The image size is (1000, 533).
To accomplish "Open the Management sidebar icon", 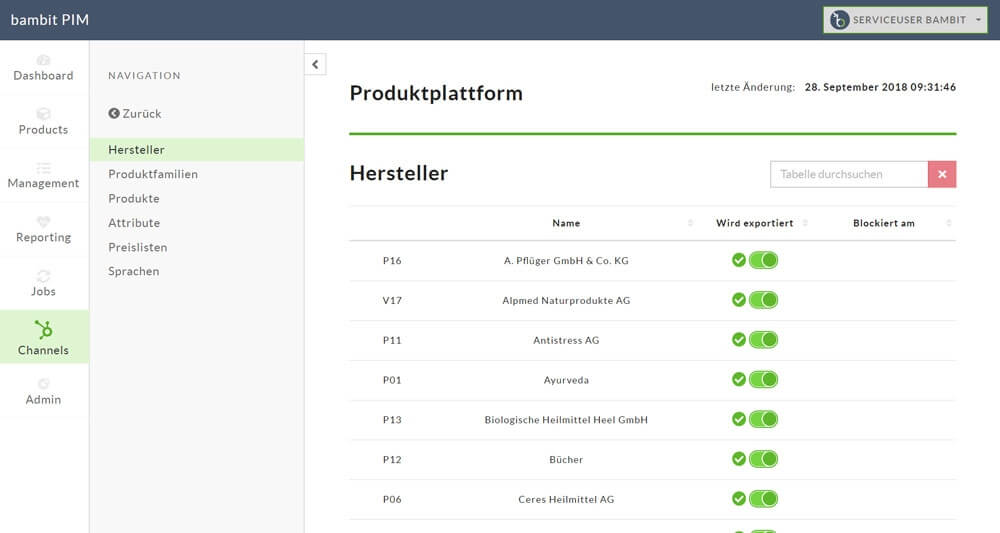I will (43, 168).
